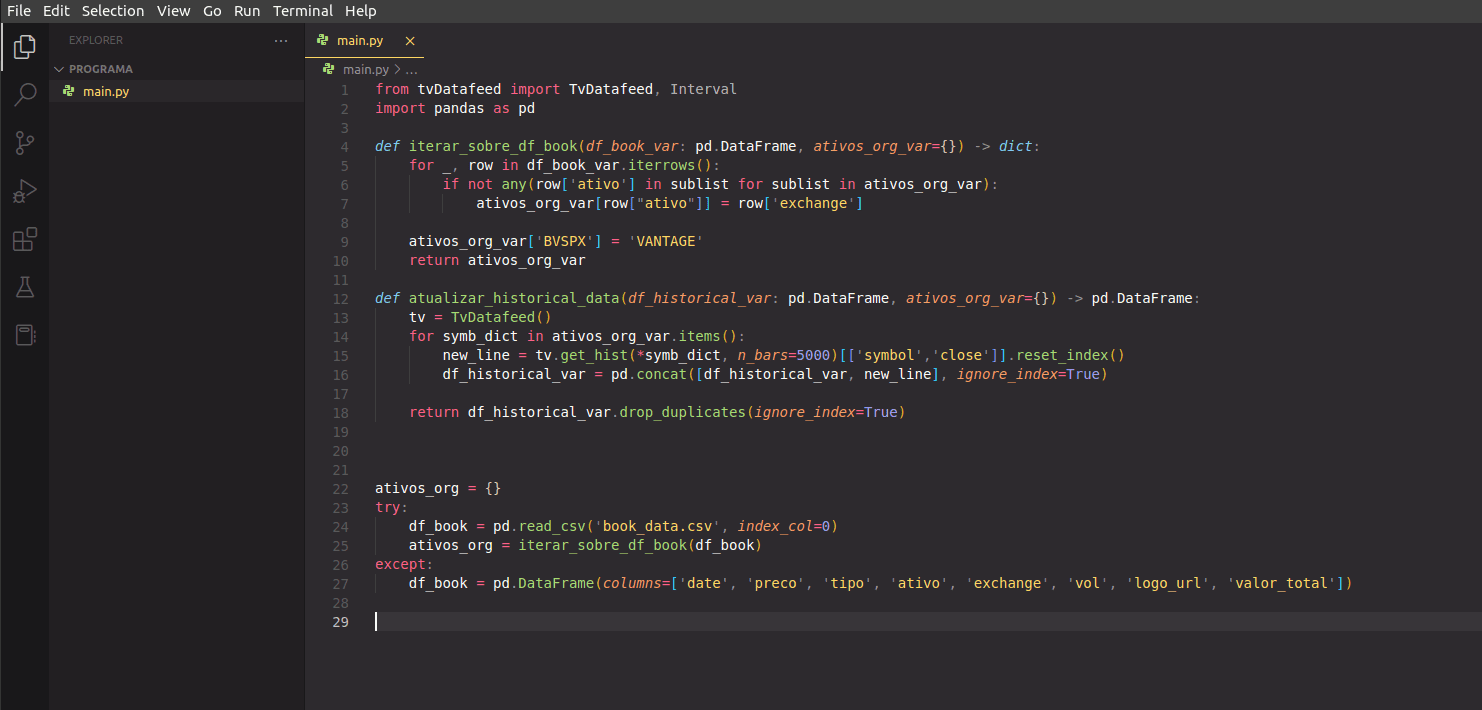Screen dimensions: 1482x710
Task: Click the function name atualizar_historical_data on line 12
Action: [514, 298]
